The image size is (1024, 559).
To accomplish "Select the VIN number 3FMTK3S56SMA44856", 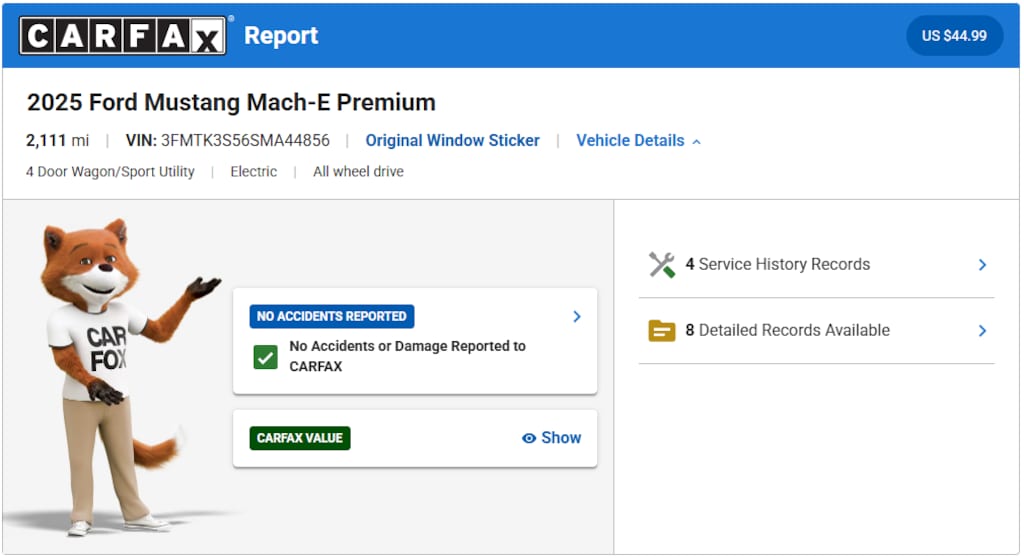I will [245, 140].
